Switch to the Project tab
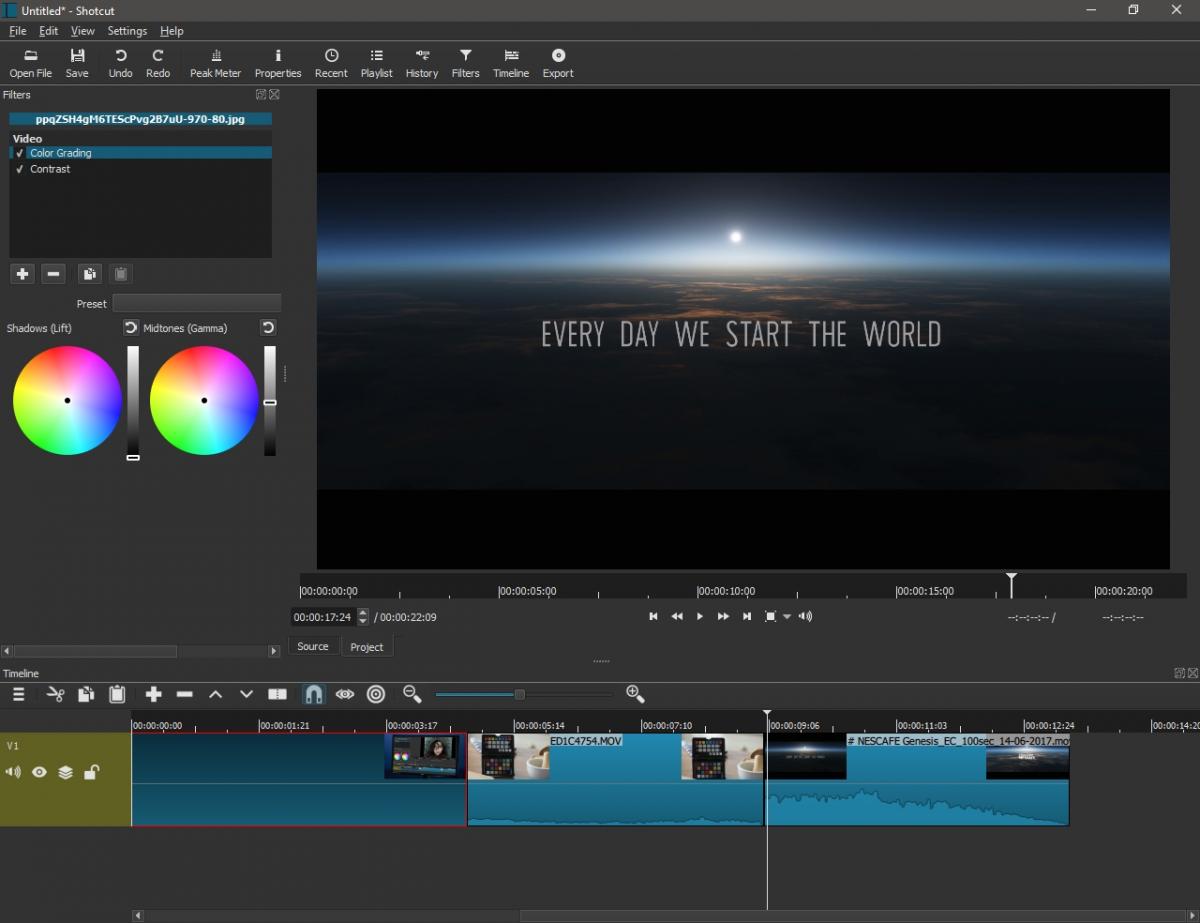This screenshot has height=923, width=1200. coord(367,647)
